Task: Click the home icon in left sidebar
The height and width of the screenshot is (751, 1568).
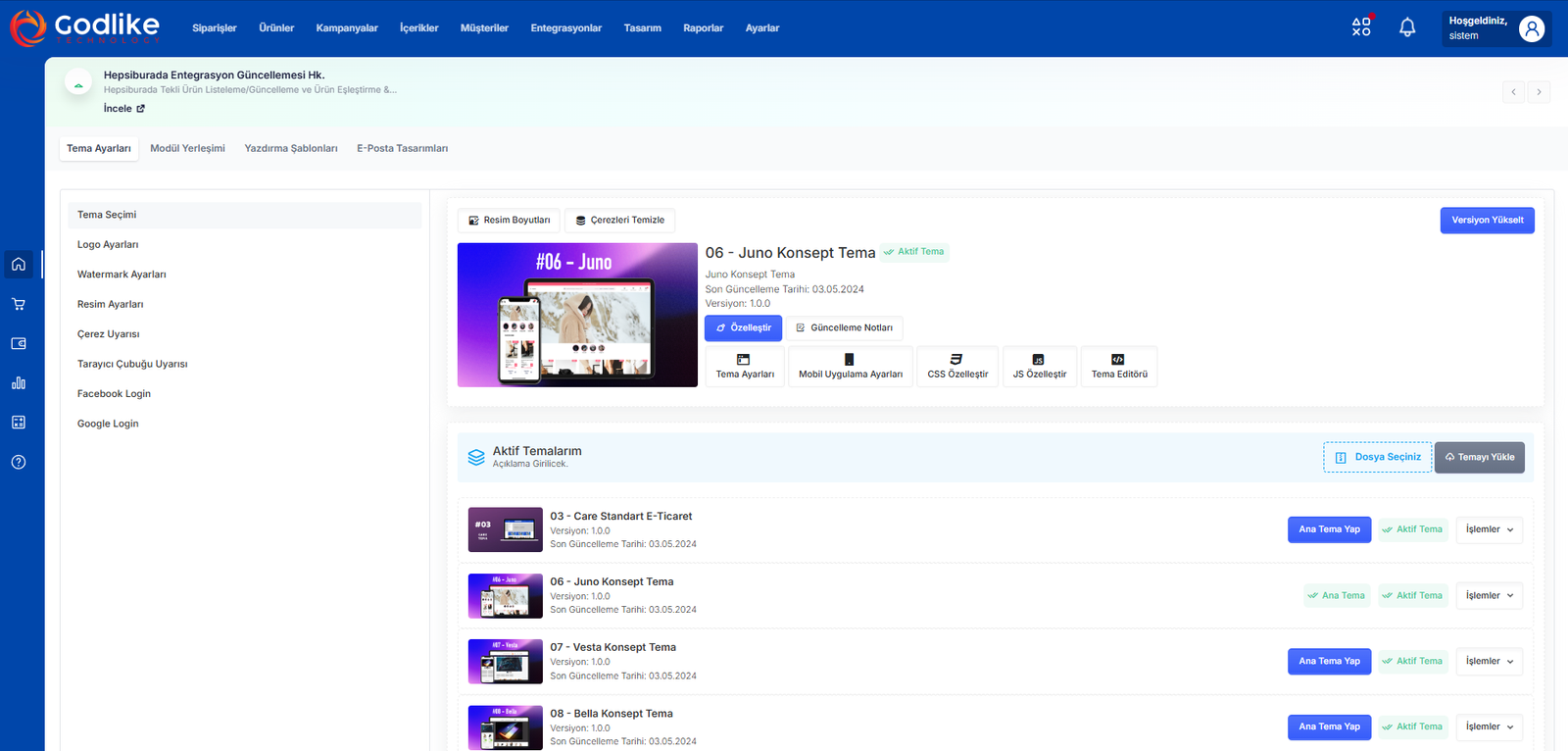Action: [x=19, y=264]
